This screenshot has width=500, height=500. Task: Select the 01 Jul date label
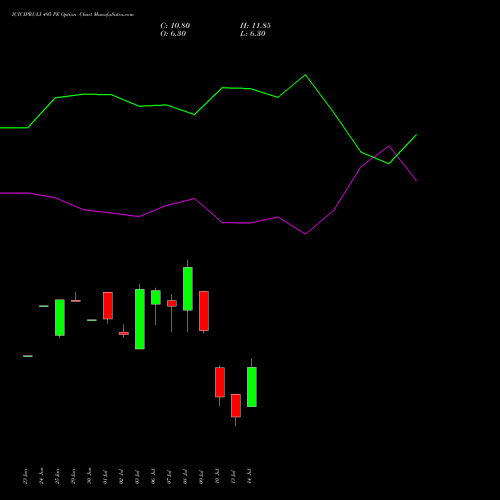coord(105,477)
